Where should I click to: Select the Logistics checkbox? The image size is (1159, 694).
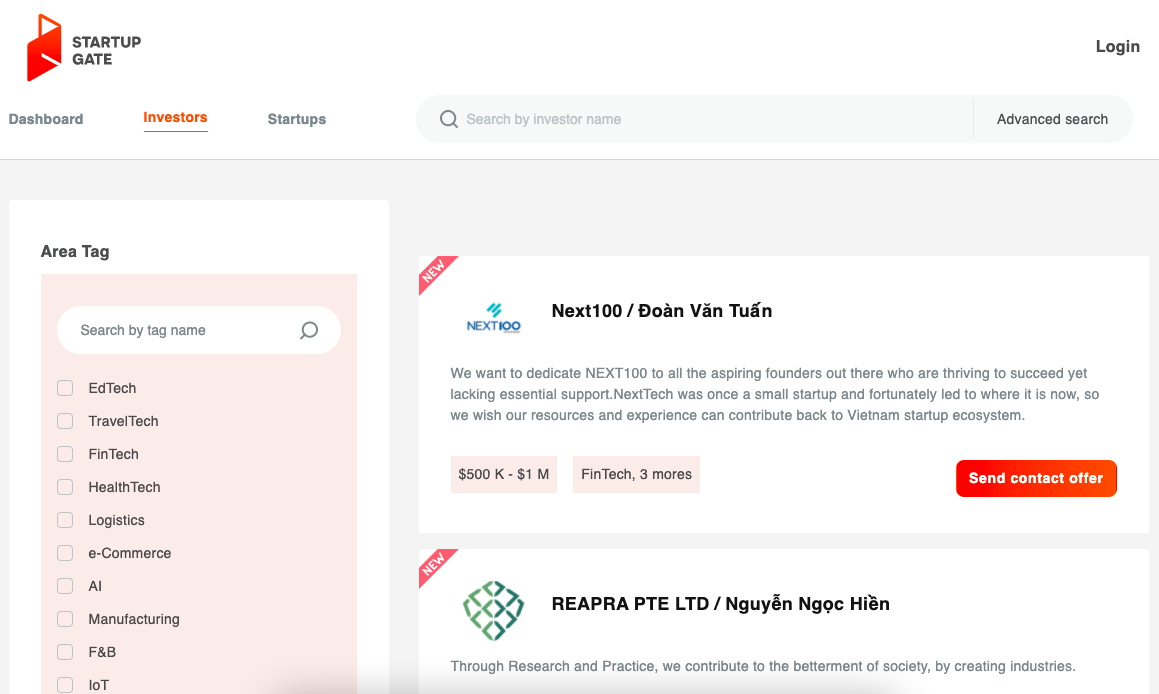tap(65, 520)
